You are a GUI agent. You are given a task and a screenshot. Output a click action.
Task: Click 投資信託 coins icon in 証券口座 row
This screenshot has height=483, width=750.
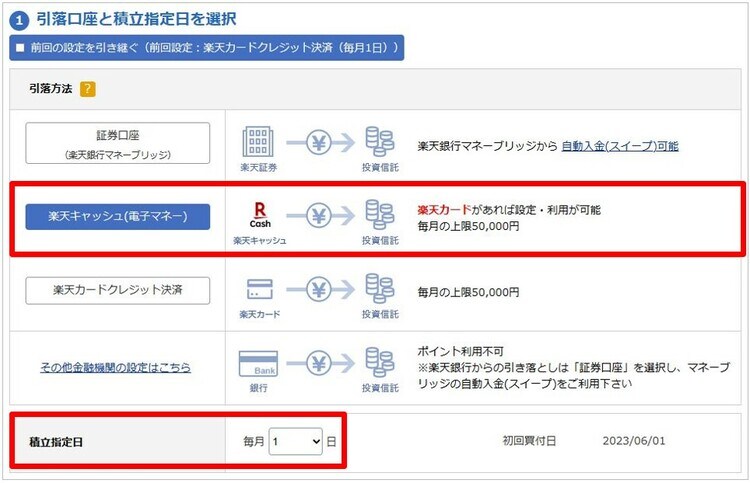[380, 142]
